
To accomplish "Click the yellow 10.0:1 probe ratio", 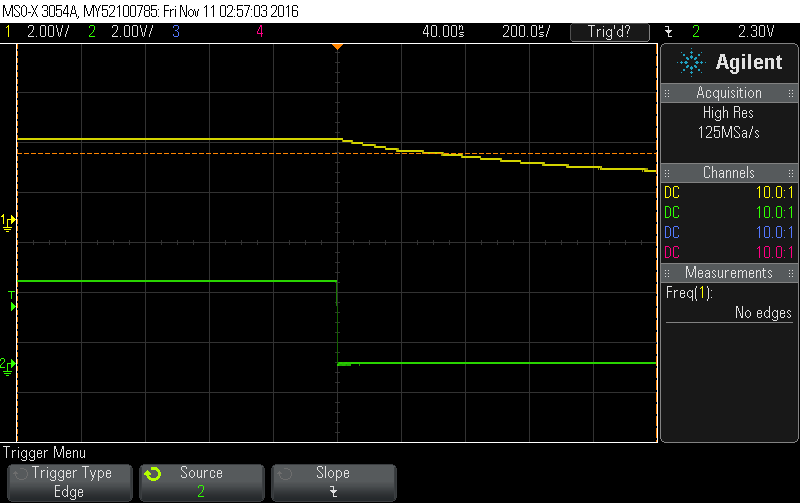I will [x=774, y=193].
